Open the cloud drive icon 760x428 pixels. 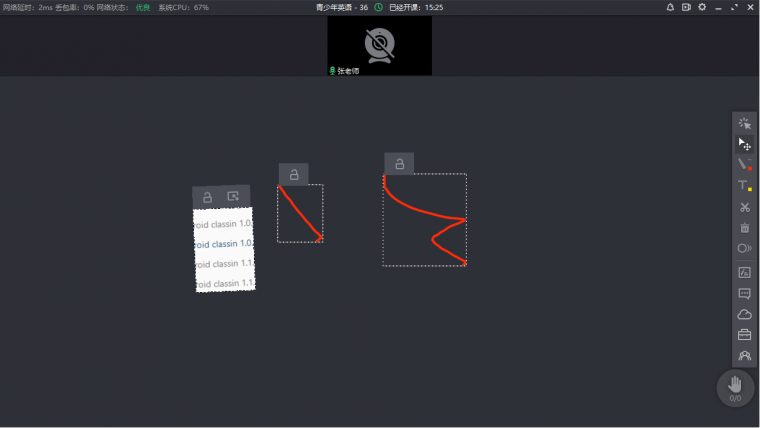click(744, 315)
